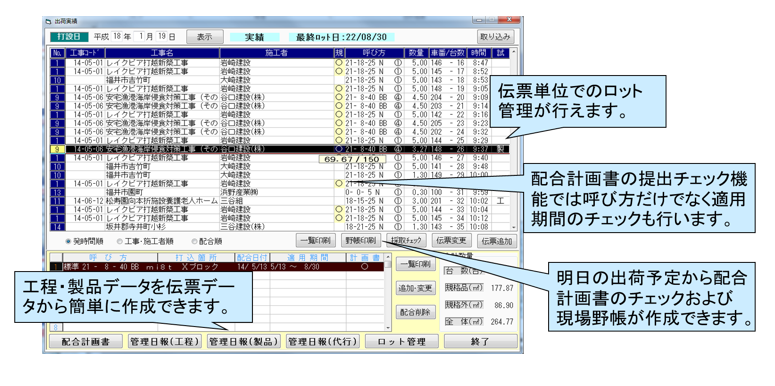Open 野帳印刷 printing

361,241
